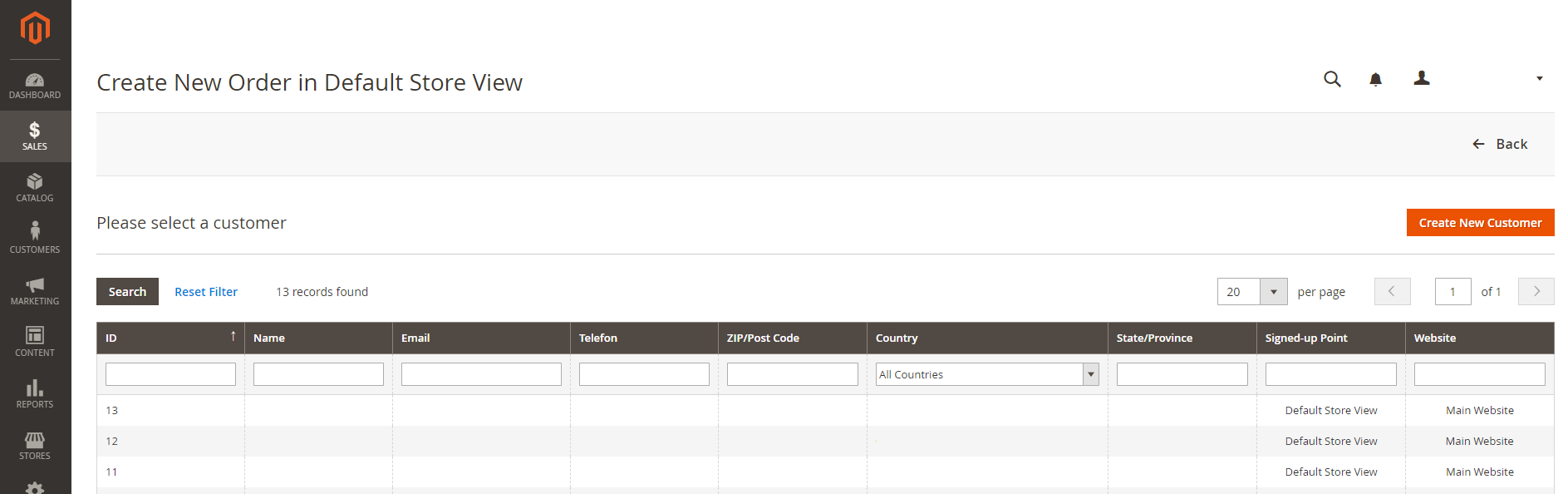This screenshot has width=1568, height=494.
Task: Expand the user account dropdown
Action: tap(1479, 79)
